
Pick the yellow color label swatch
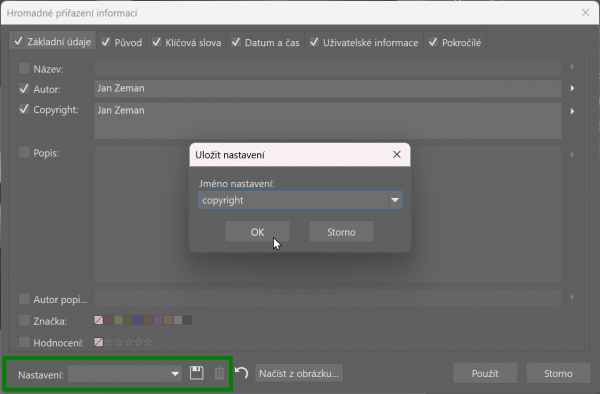click(x=118, y=320)
